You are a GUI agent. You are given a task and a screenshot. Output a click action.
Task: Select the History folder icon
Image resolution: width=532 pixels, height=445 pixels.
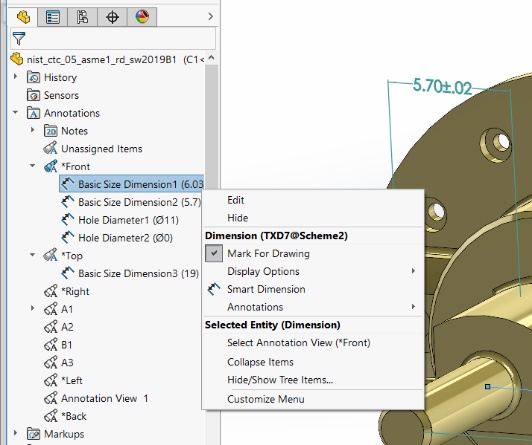34,77
